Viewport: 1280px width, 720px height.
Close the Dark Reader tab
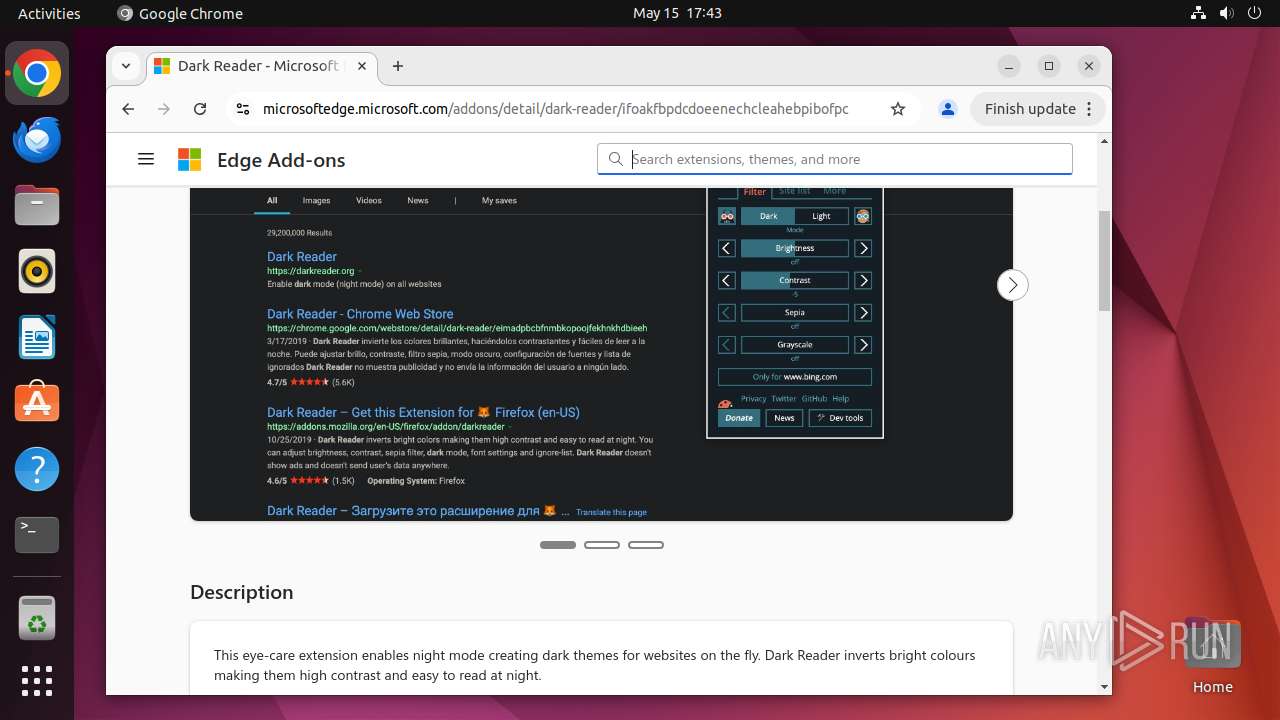(x=362, y=66)
